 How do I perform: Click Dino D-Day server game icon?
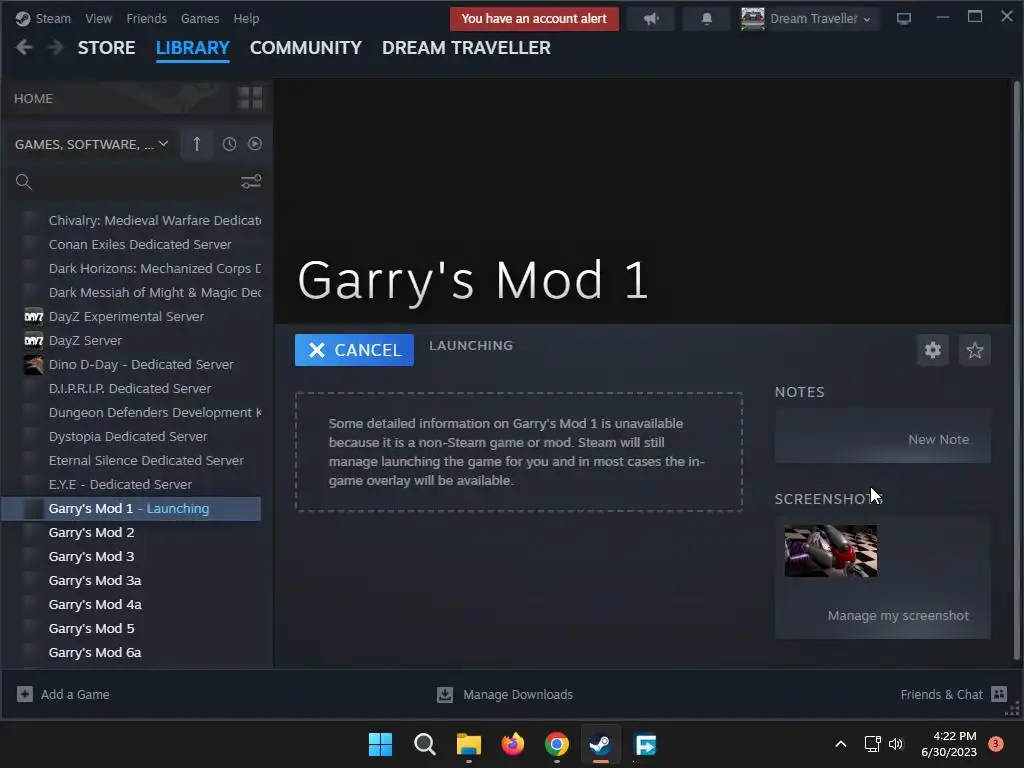point(33,364)
